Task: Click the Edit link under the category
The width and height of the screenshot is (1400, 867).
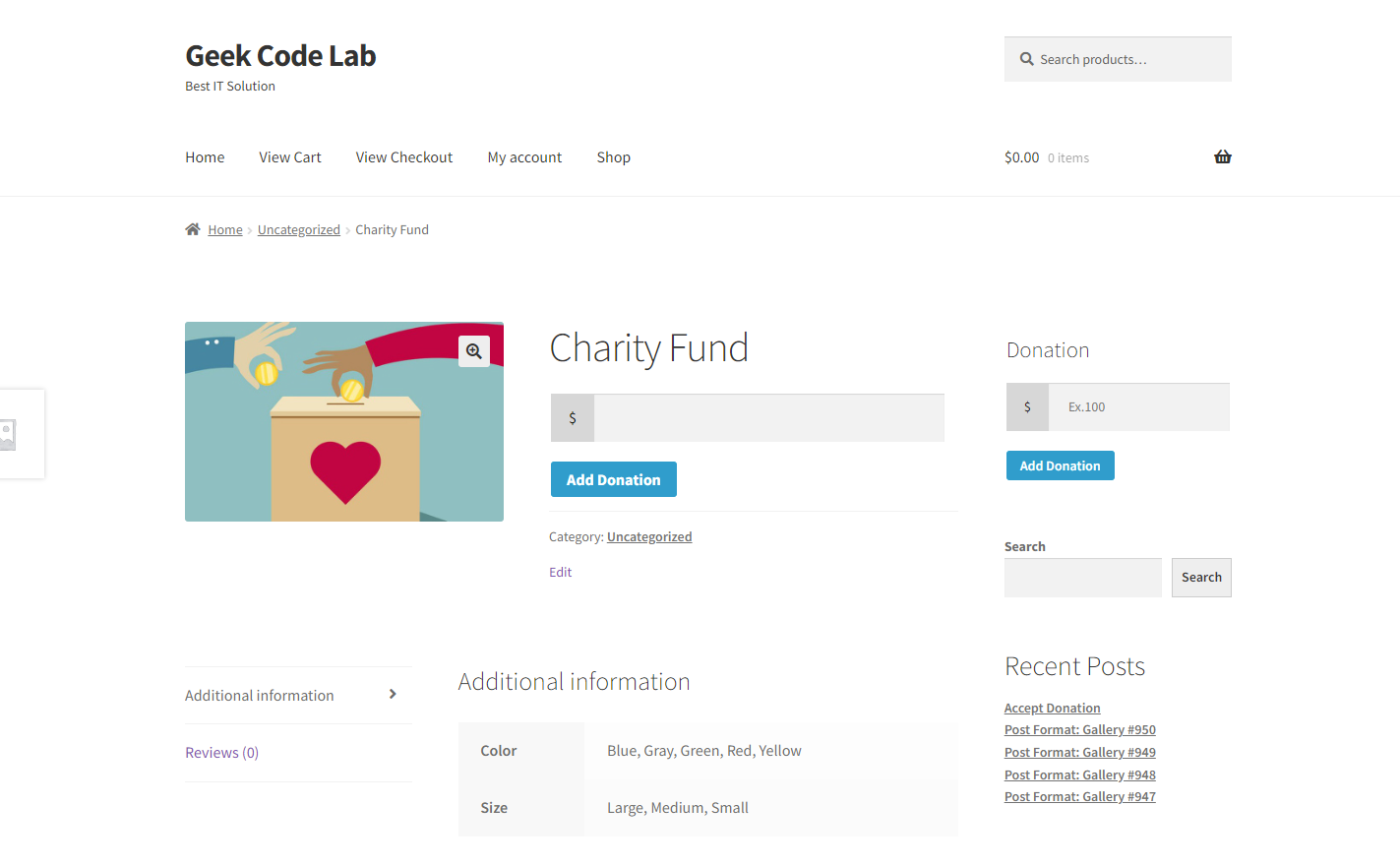Action: (x=561, y=573)
